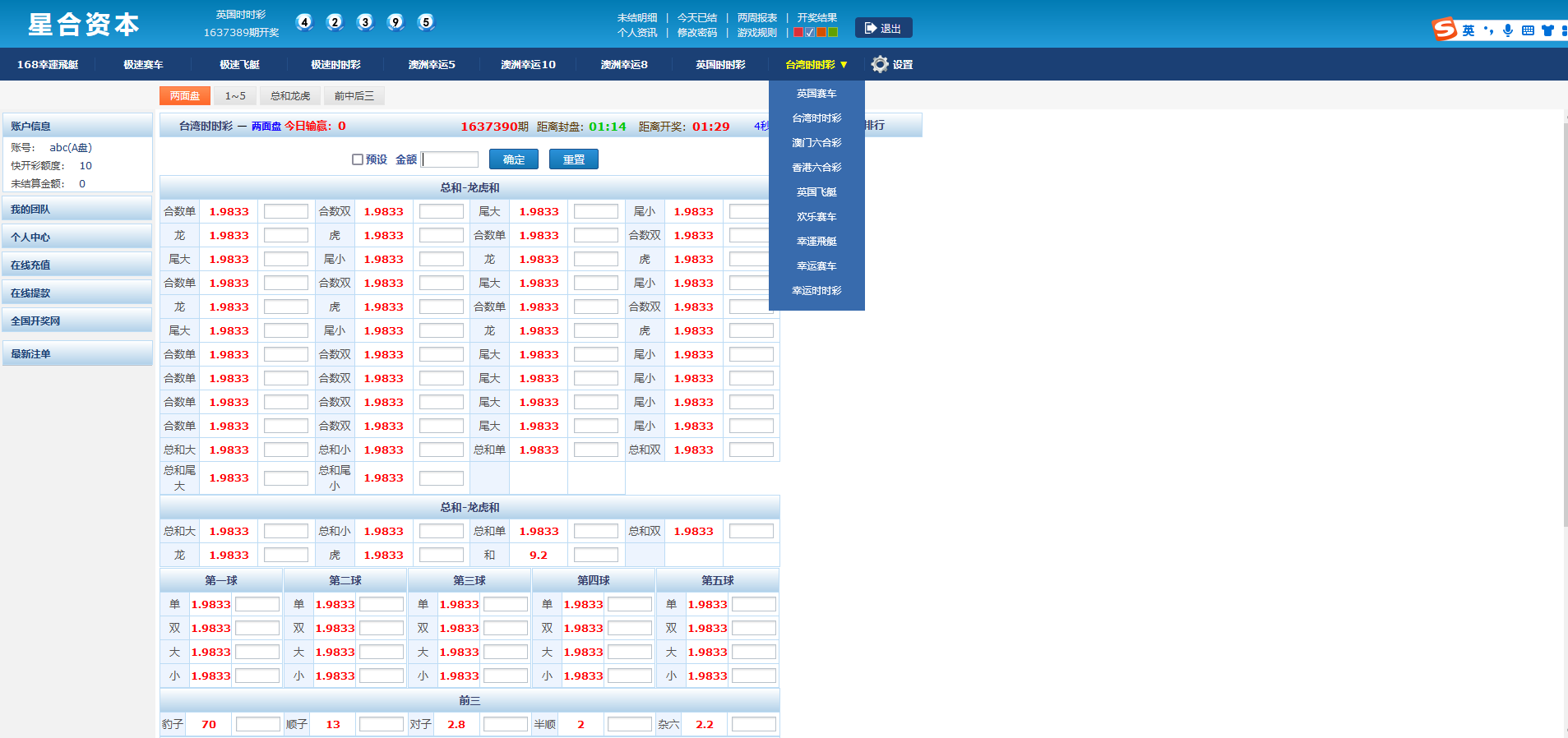The width and height of the screenshot is (1568, 738).
Task: Click the shirt skin icon in the input toolbar
Action: [1547, 30]
